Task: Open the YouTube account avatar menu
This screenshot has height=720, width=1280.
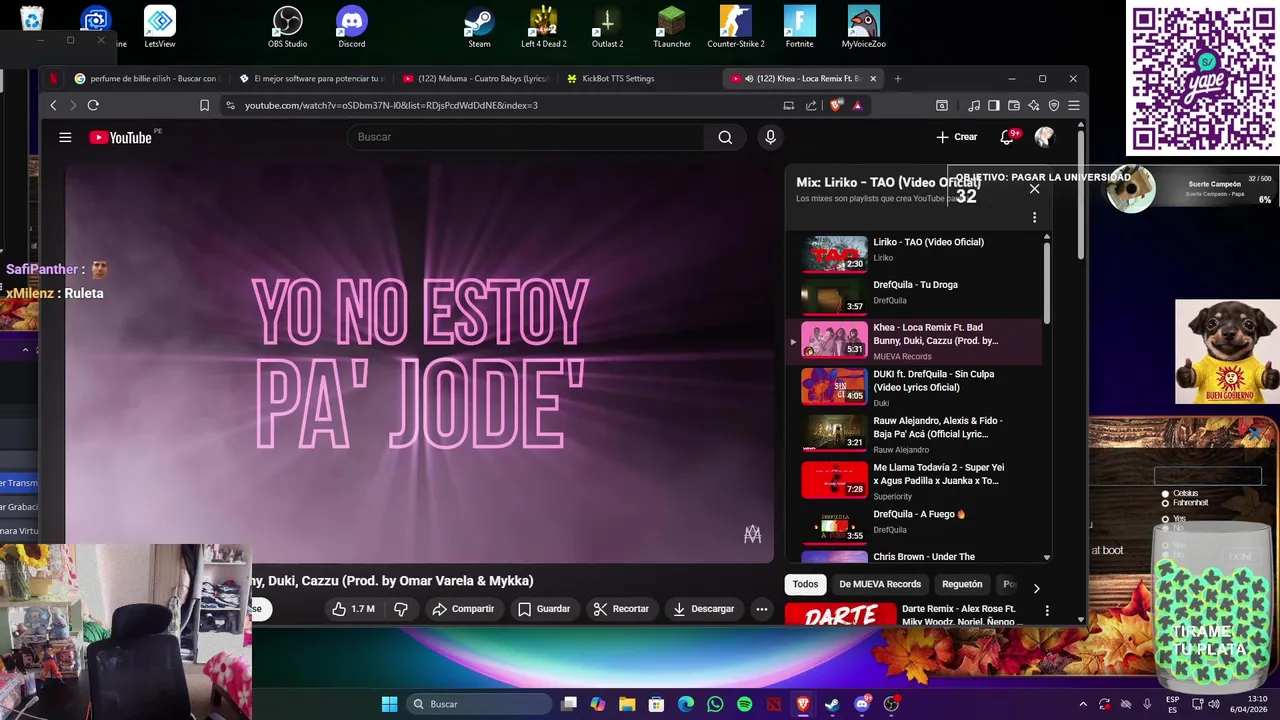Action: pyautogui.click(x=1044, y=137)
